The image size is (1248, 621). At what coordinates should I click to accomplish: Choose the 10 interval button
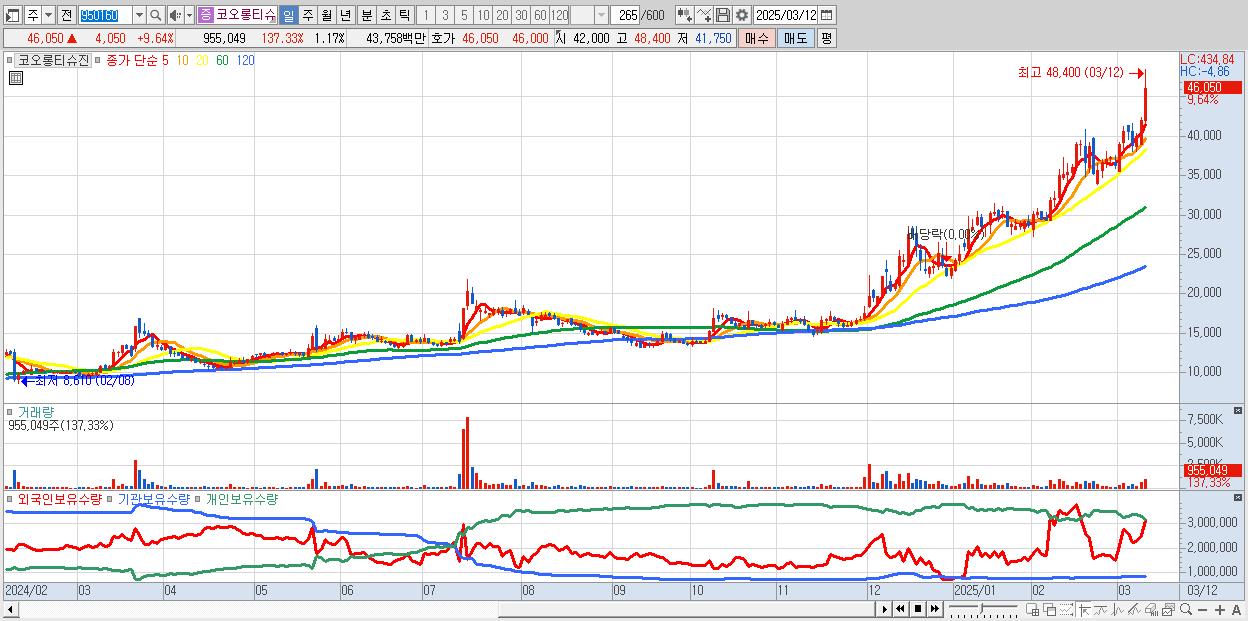pos(483,15)
